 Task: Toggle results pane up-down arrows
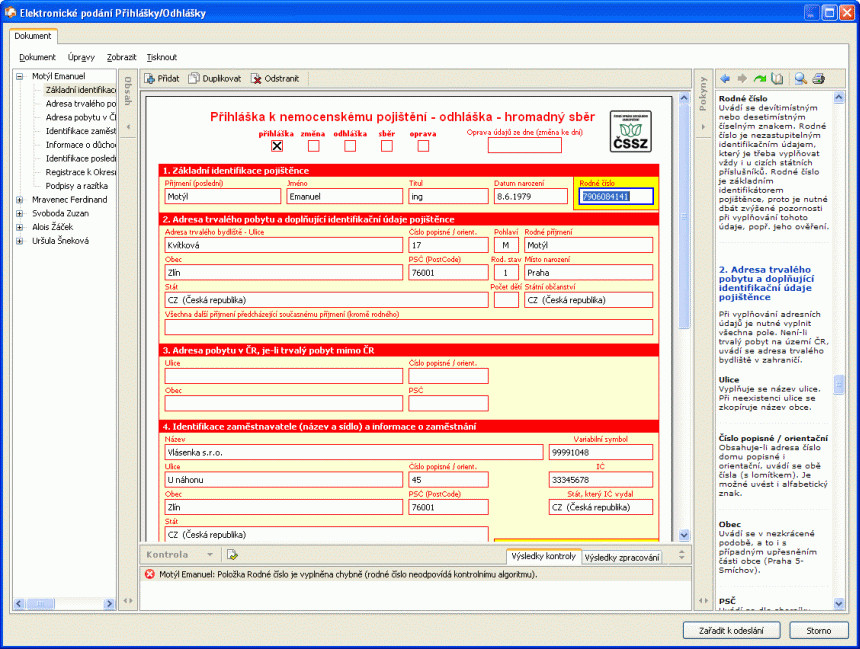tap(682, 555)
